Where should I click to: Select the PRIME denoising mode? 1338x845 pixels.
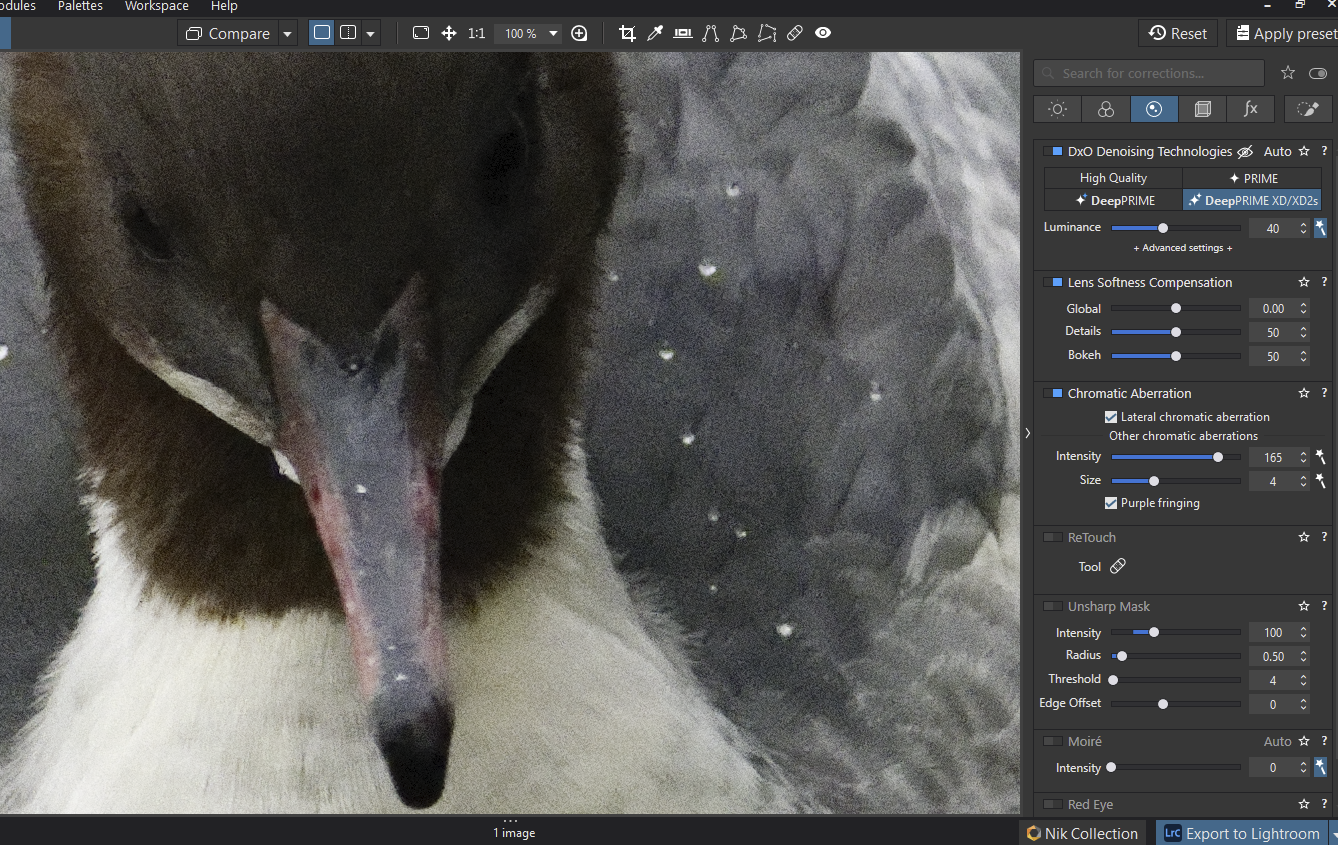1253,178
